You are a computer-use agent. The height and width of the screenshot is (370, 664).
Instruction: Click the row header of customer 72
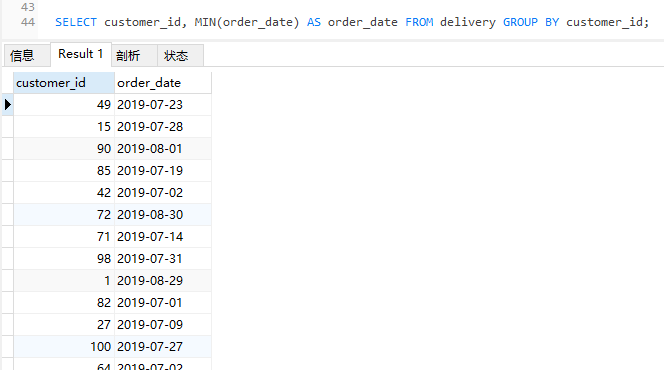pyautogui.click(x=8, y=215)
